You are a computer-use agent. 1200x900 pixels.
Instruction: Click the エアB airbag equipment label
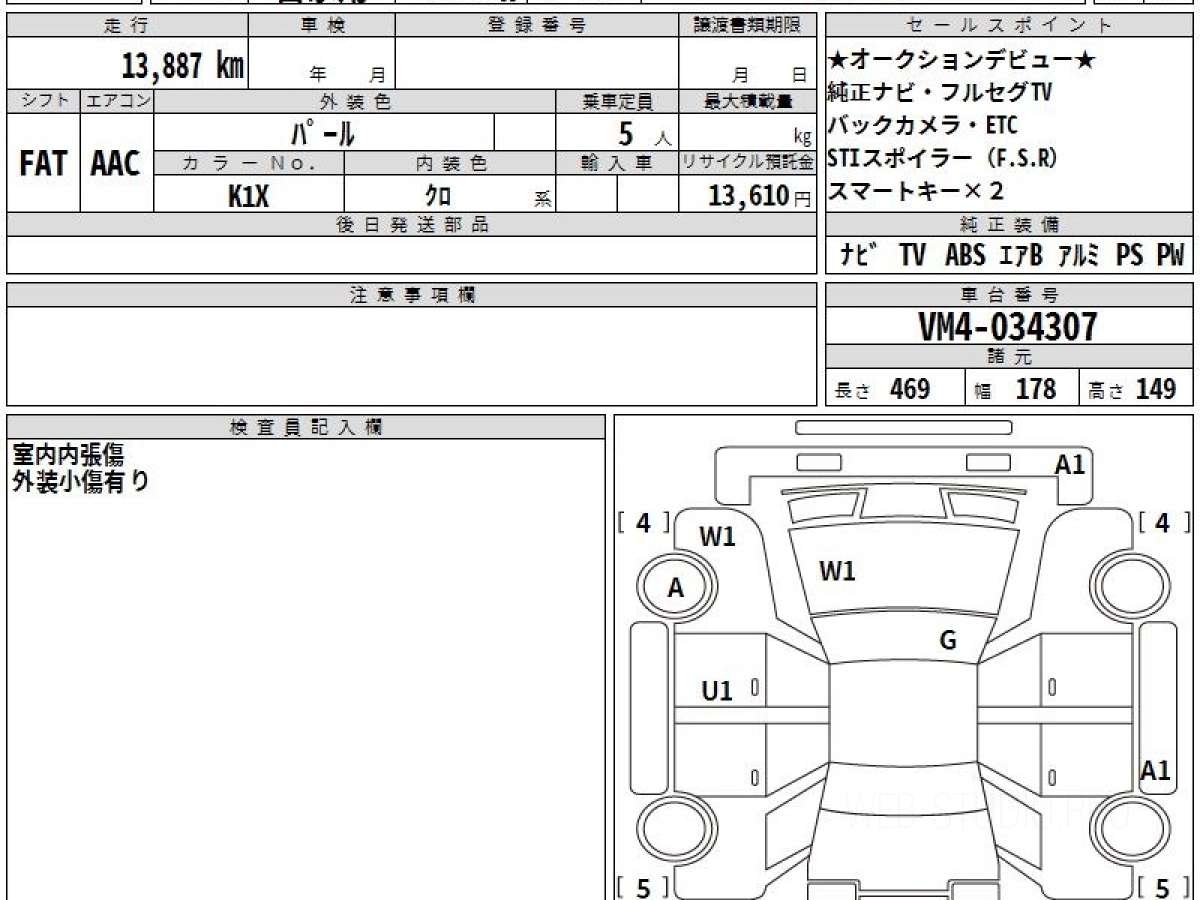click(1021, 256)
